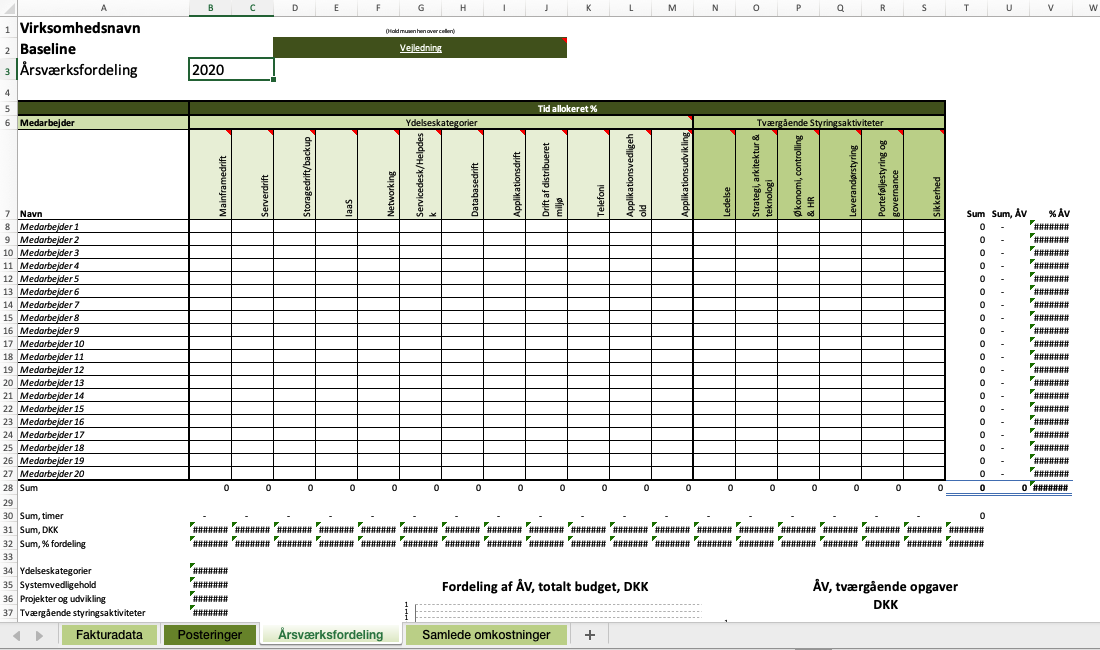Select the 'Tid allokeret %' header bar
Screen dimensions: 1100x650
click(x=566, y=109)
